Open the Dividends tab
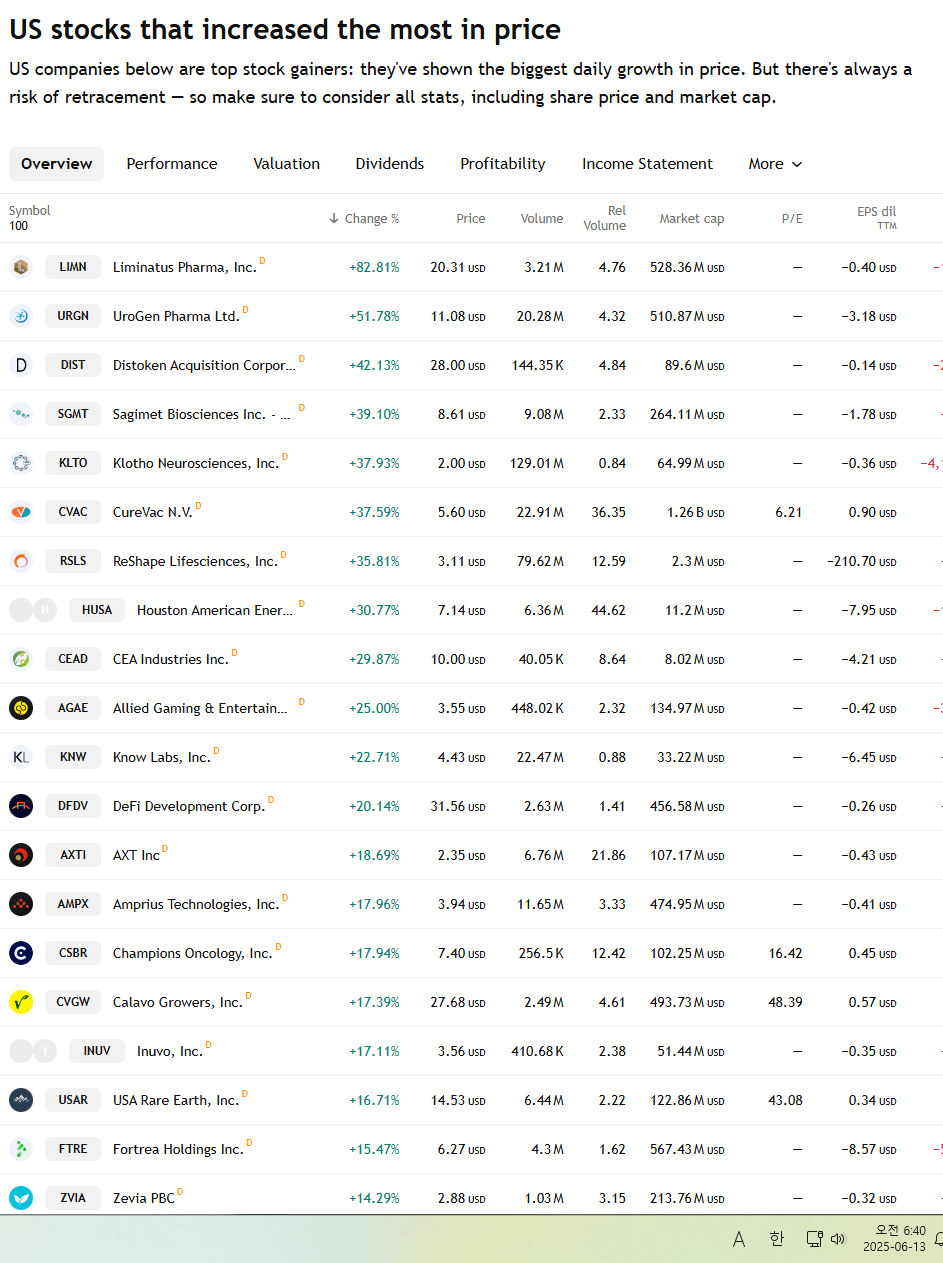943x1263 pixels. (390, 164)
